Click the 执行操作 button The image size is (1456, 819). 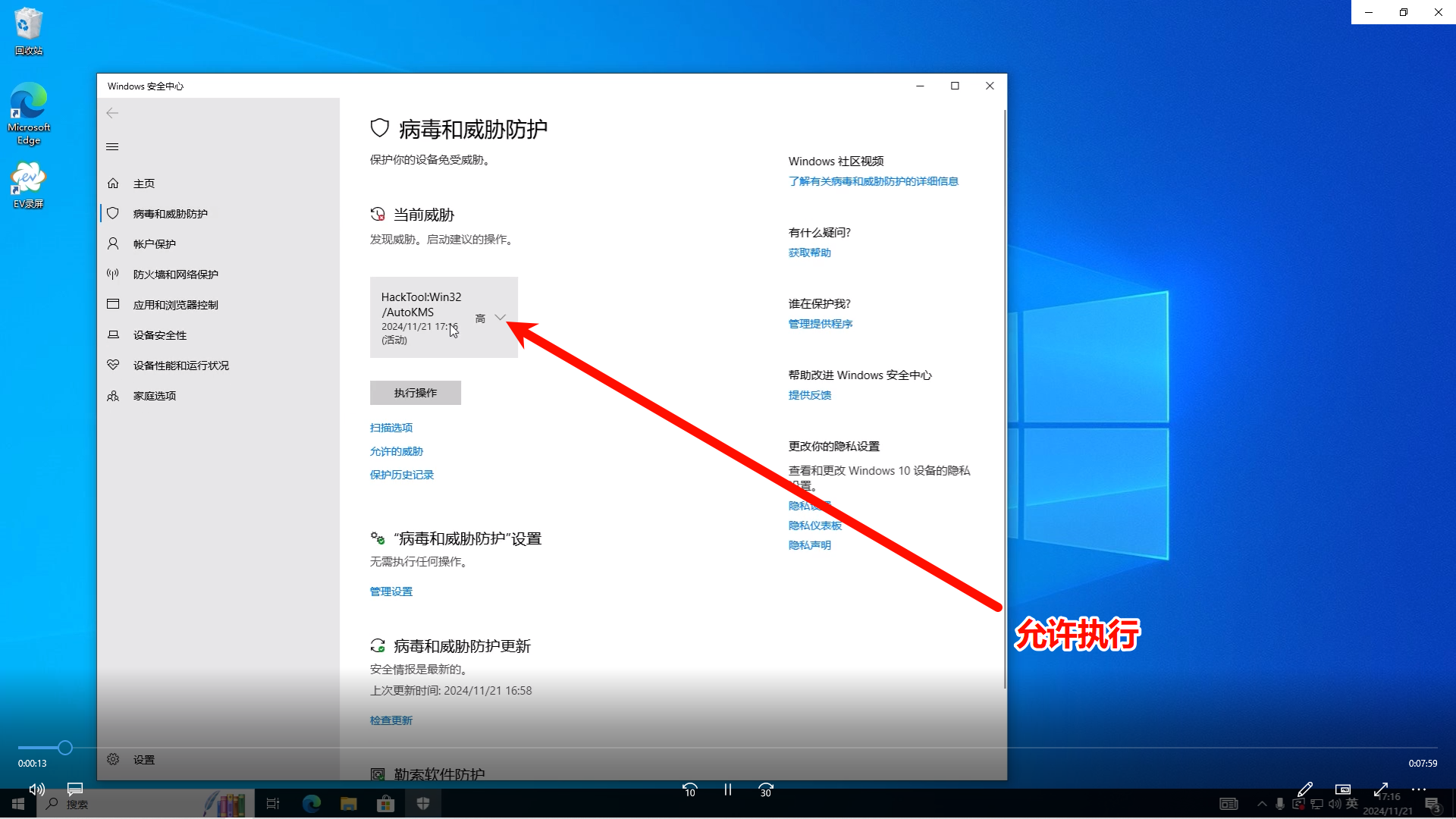pos(416,393)
